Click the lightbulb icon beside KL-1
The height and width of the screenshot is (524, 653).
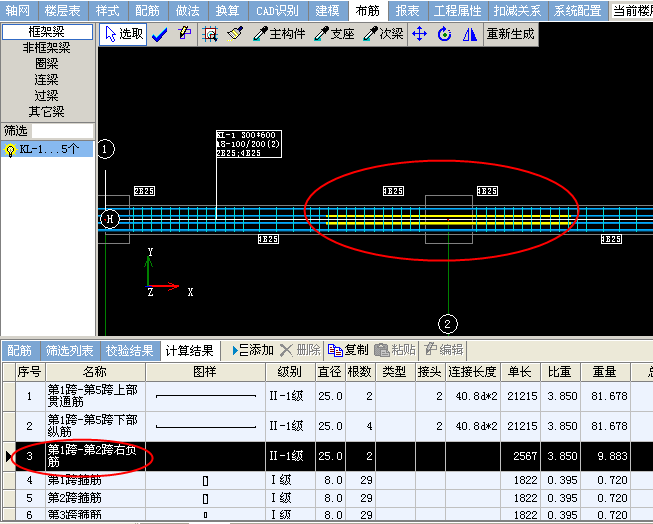[10, 150]
